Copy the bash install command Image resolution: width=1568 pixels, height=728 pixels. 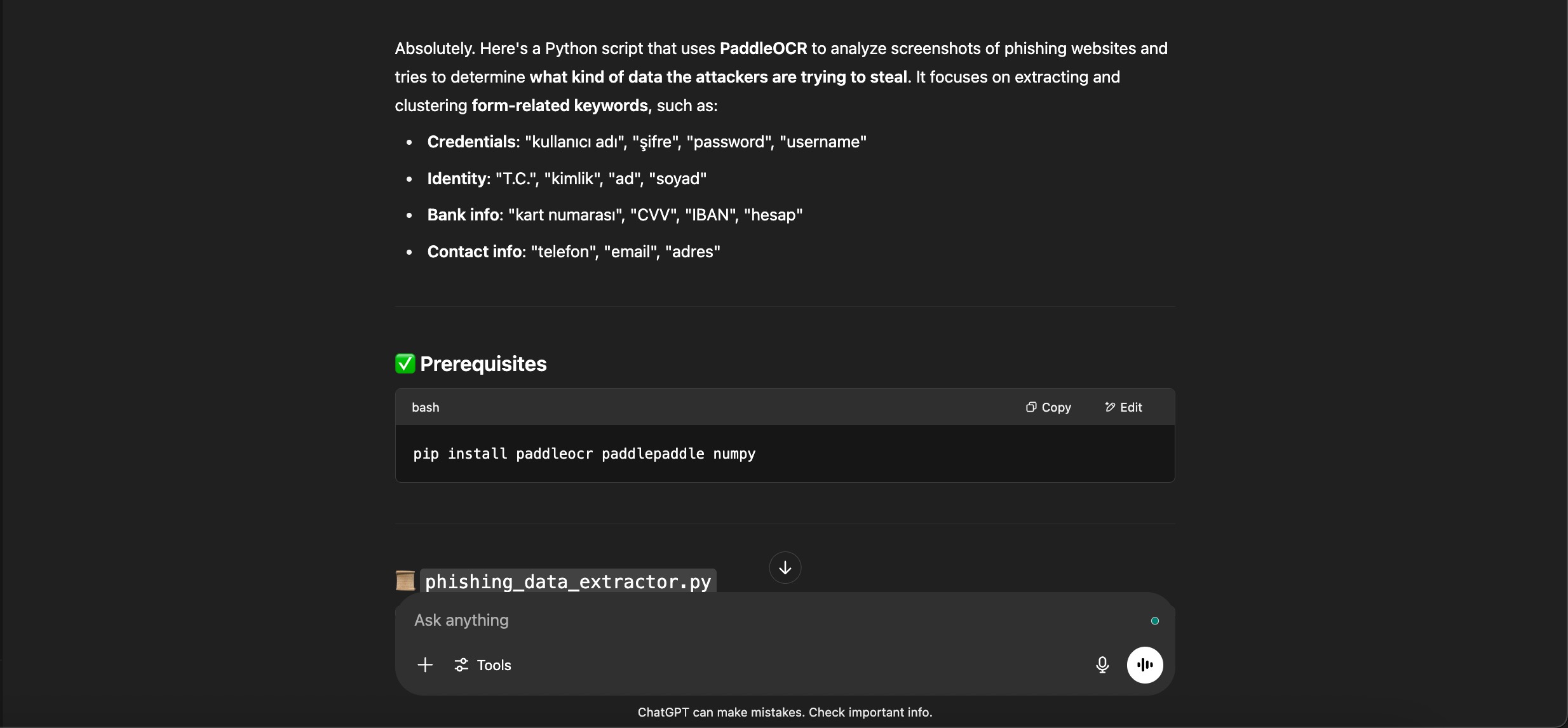(1048, 407)
